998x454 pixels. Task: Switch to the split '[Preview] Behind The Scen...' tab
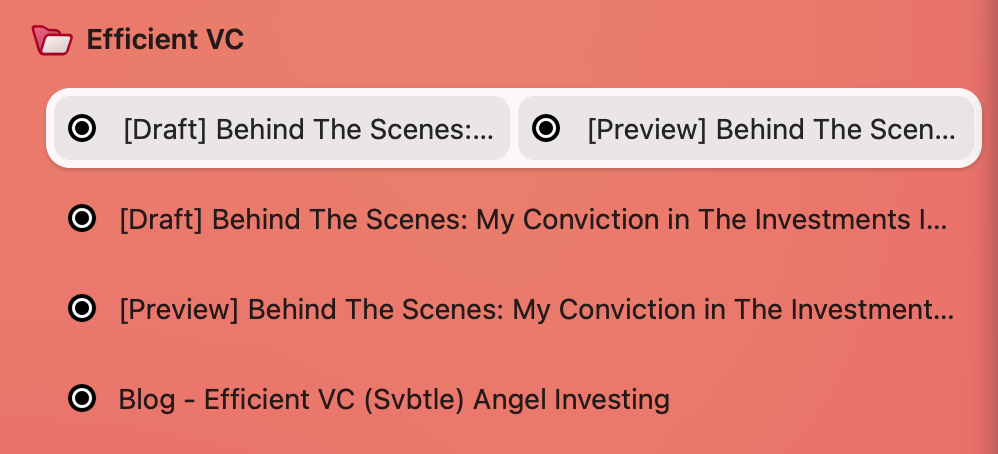click(x=770, y=129)
